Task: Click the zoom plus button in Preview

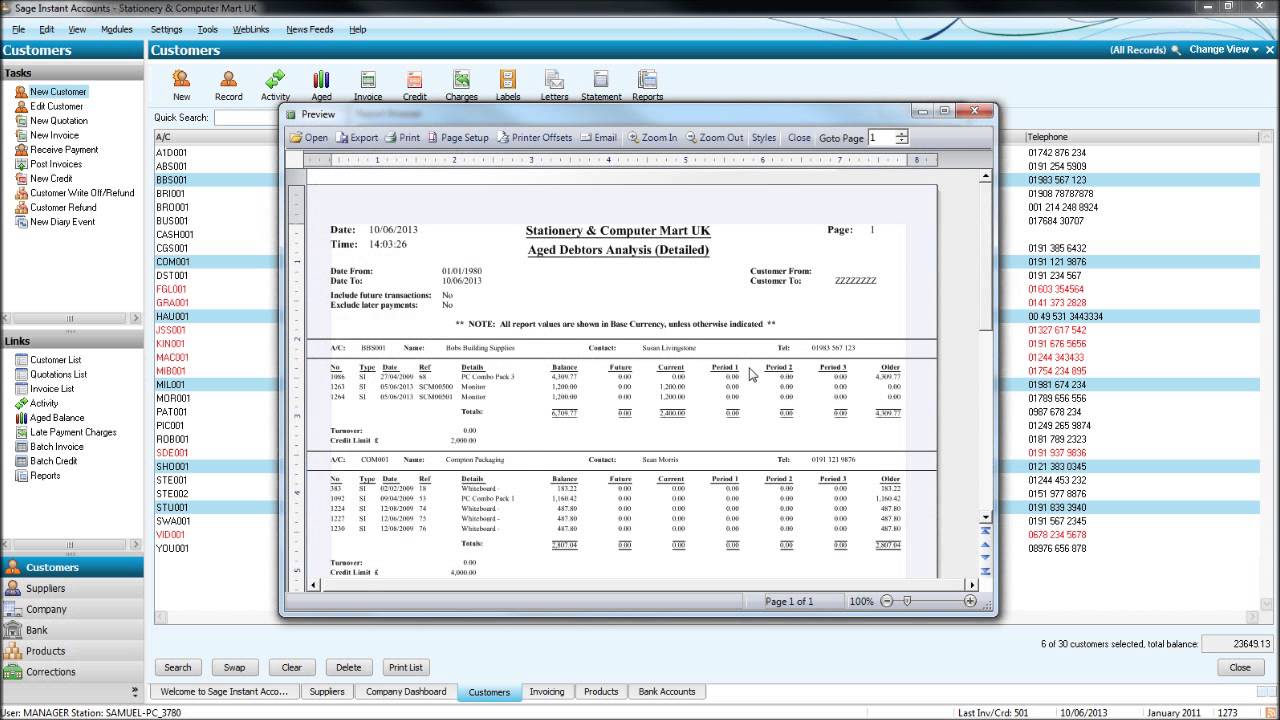Action: pyautogui.click(x=970, y=601)
